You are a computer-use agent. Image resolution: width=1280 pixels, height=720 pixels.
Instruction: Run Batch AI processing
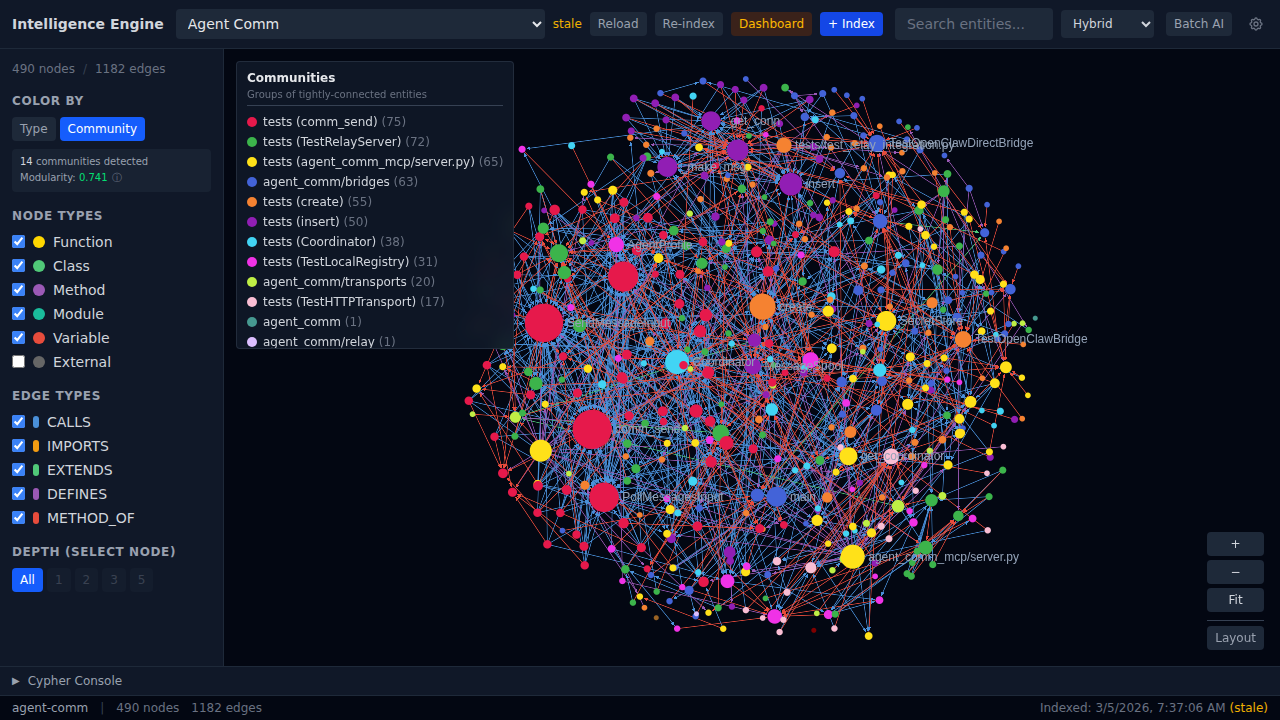(1198, 24)
